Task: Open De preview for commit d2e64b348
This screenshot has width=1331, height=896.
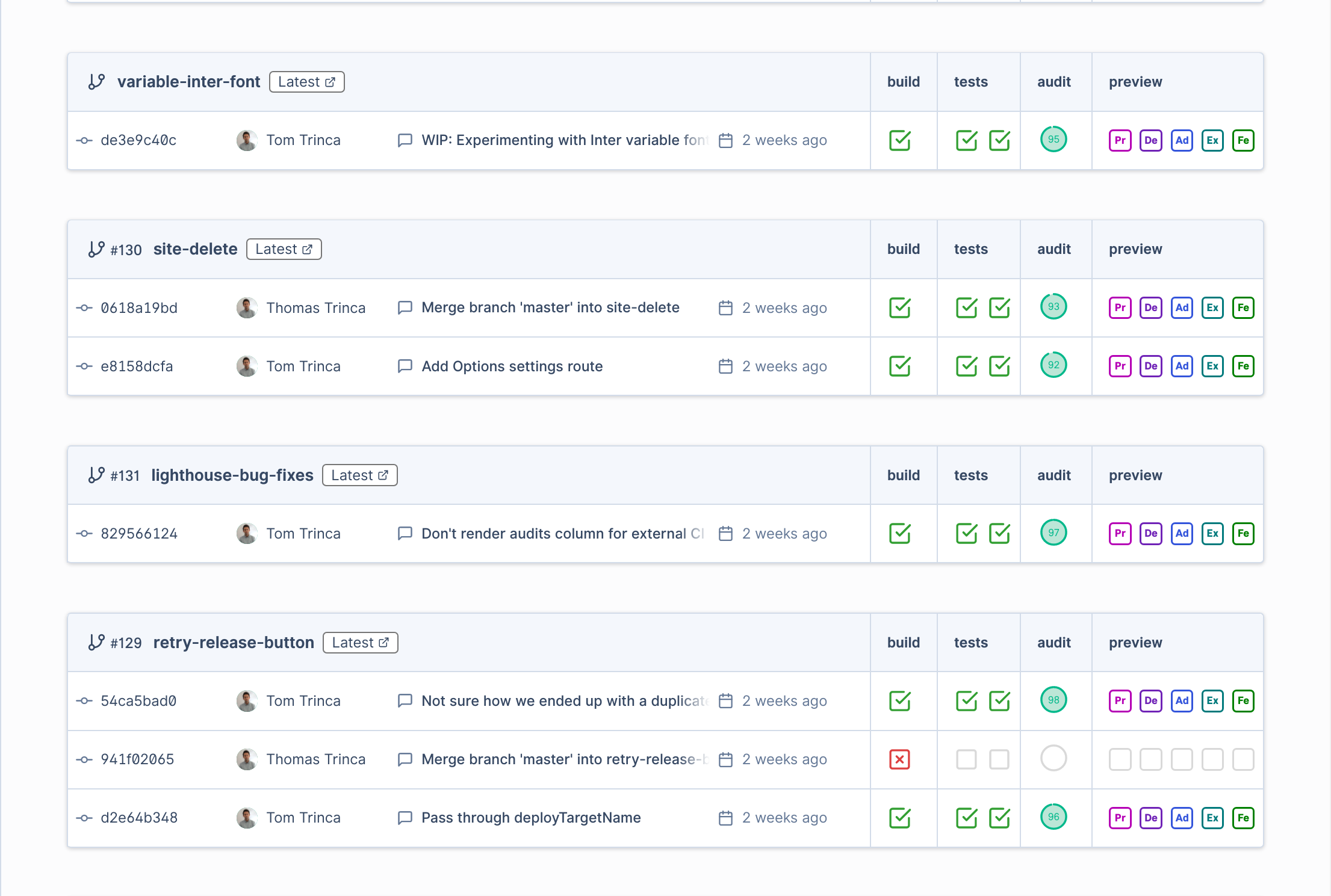Action: coord(1150,818)
